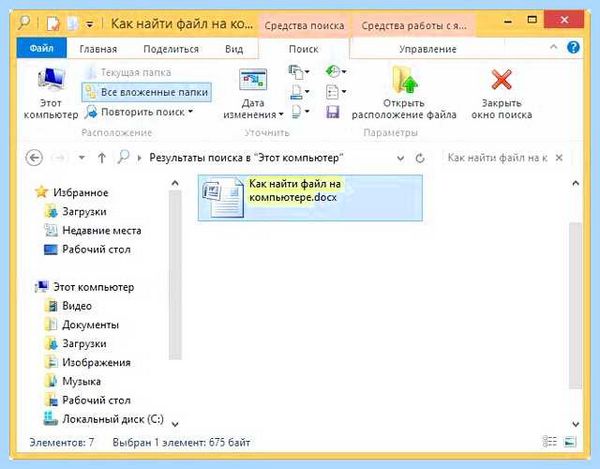Screen dimensions: 600x469
Task: Go up one level with Up arrow
Action: tap(102, 158)
